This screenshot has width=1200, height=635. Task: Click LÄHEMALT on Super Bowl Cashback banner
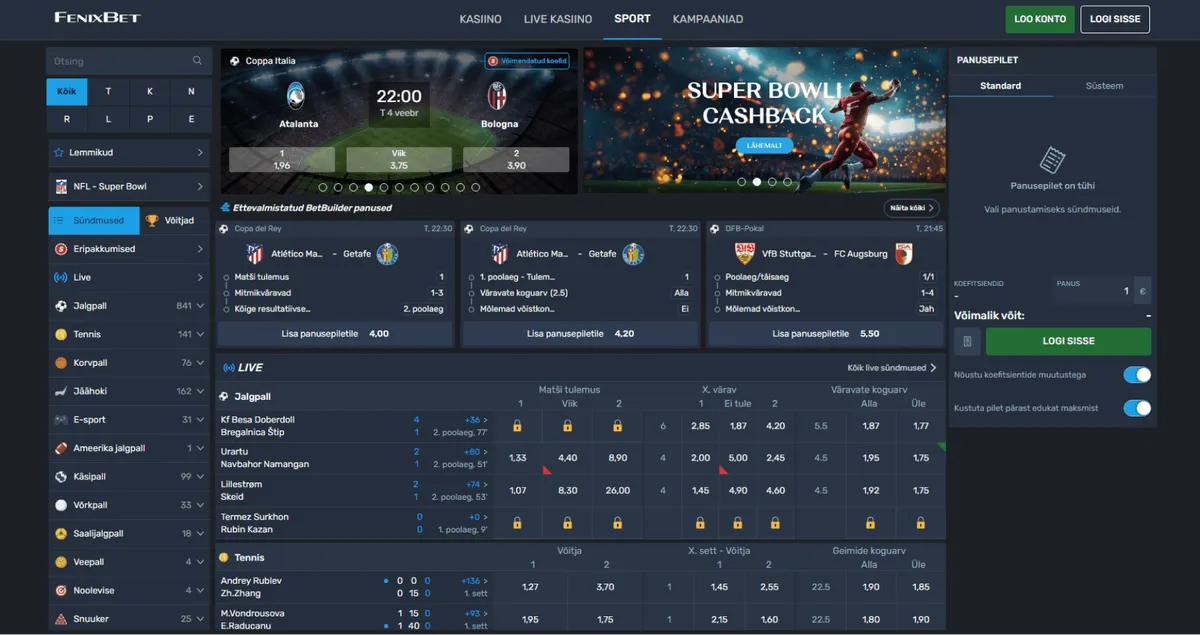pyautogui.click(x=764, y=146)
